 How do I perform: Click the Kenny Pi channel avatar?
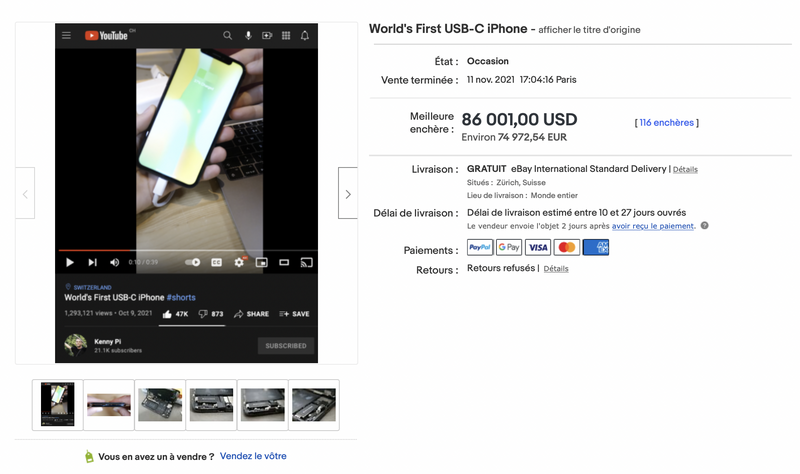(76, 345)
